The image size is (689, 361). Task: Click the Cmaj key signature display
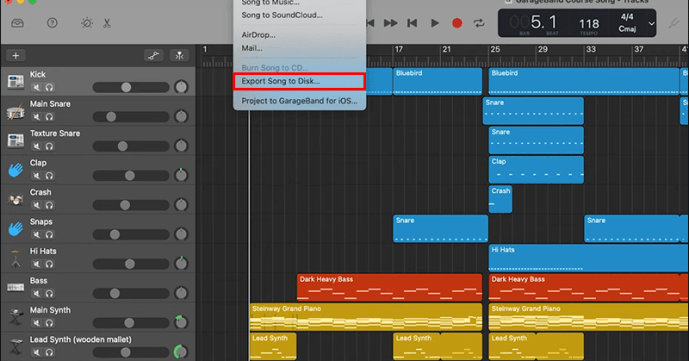(627, 29)
